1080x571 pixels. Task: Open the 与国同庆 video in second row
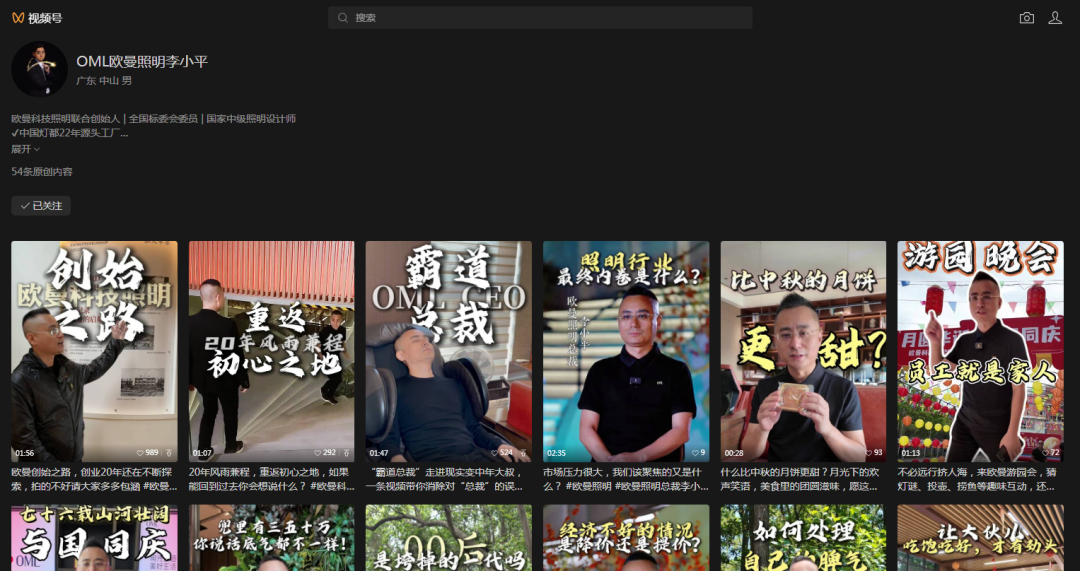94,538
